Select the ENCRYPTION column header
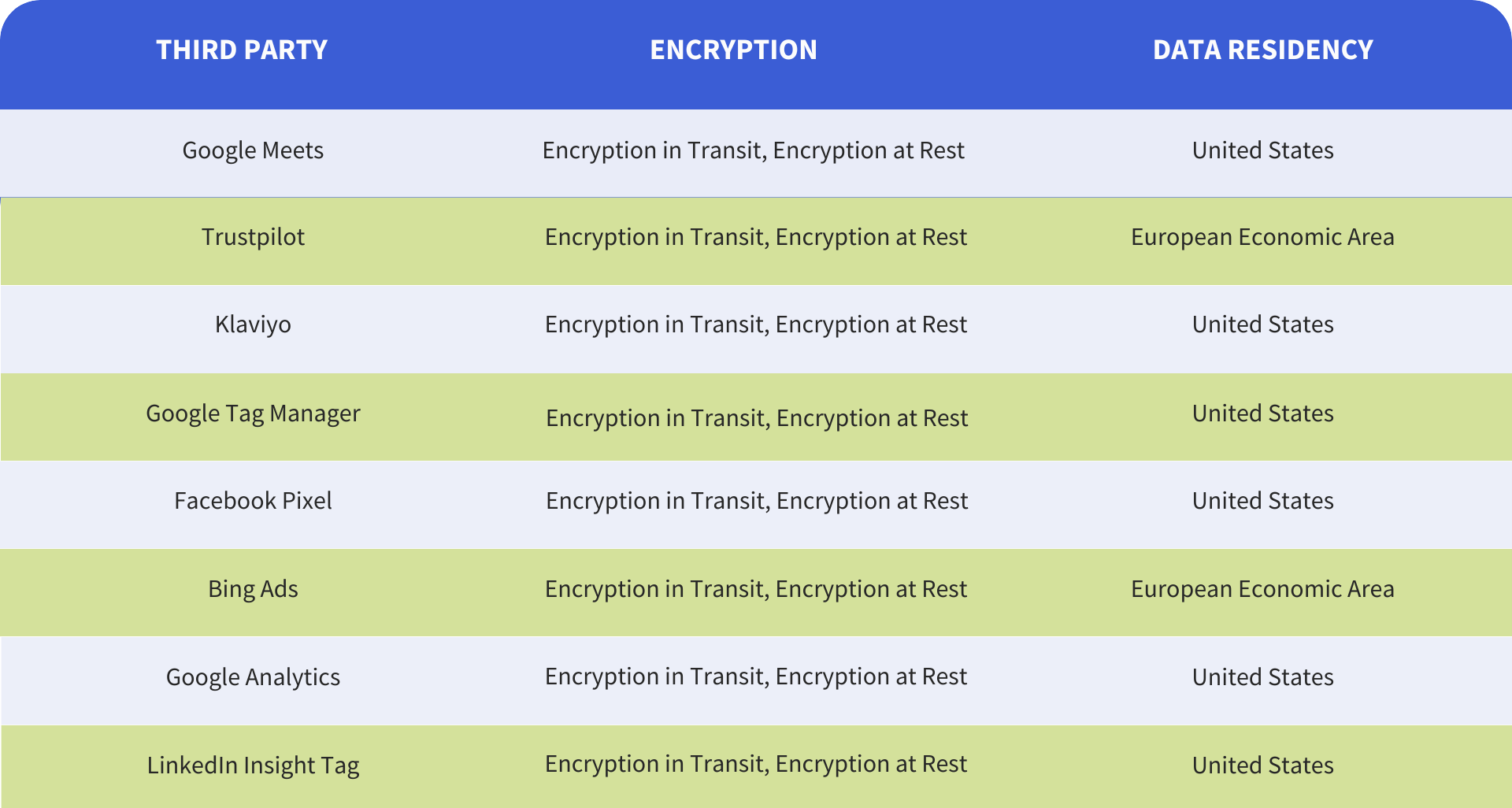This screenshot has height=808, width=1512. tap(733, 50)
